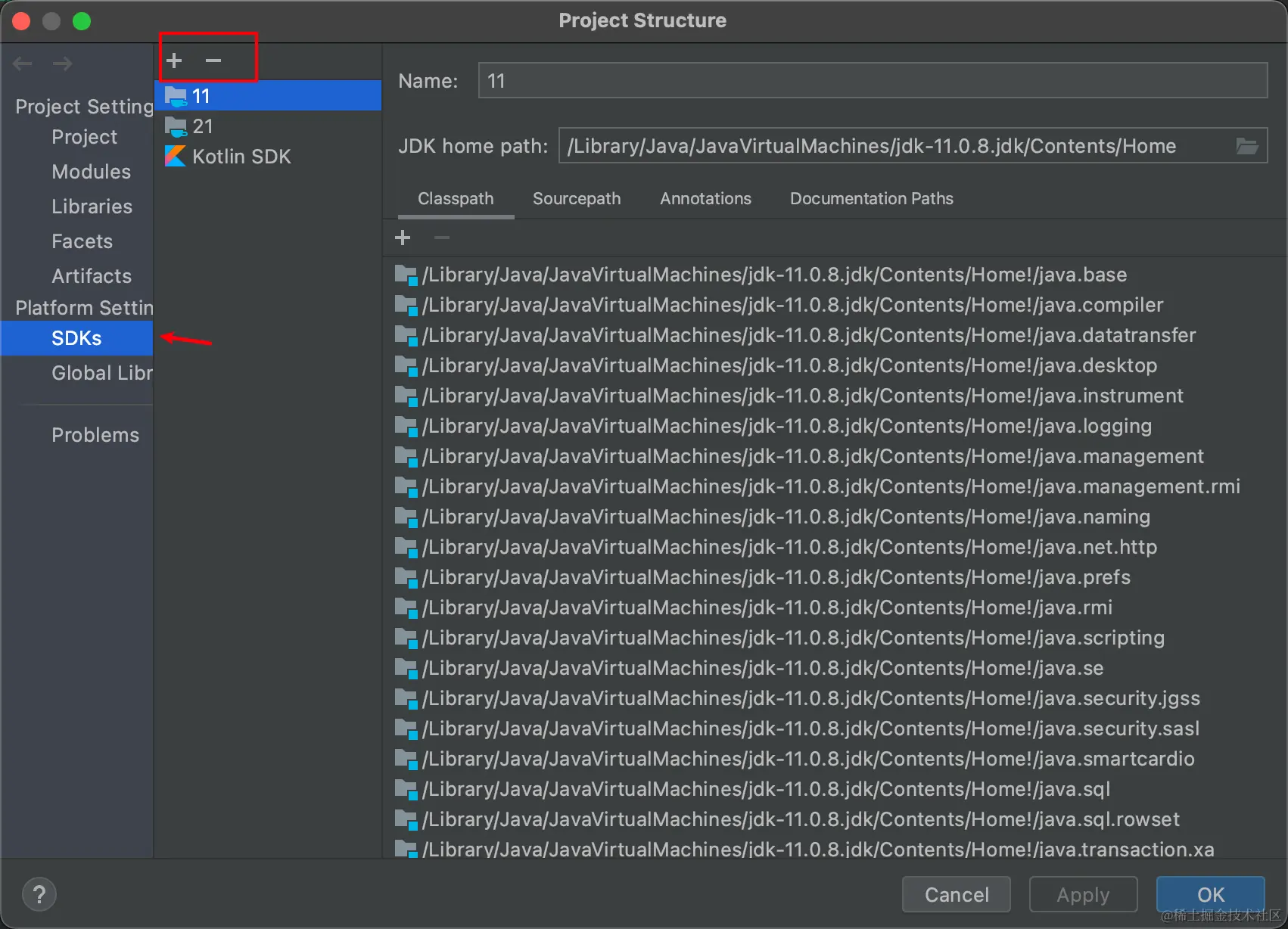Click the Cancel button

[957, 895]
